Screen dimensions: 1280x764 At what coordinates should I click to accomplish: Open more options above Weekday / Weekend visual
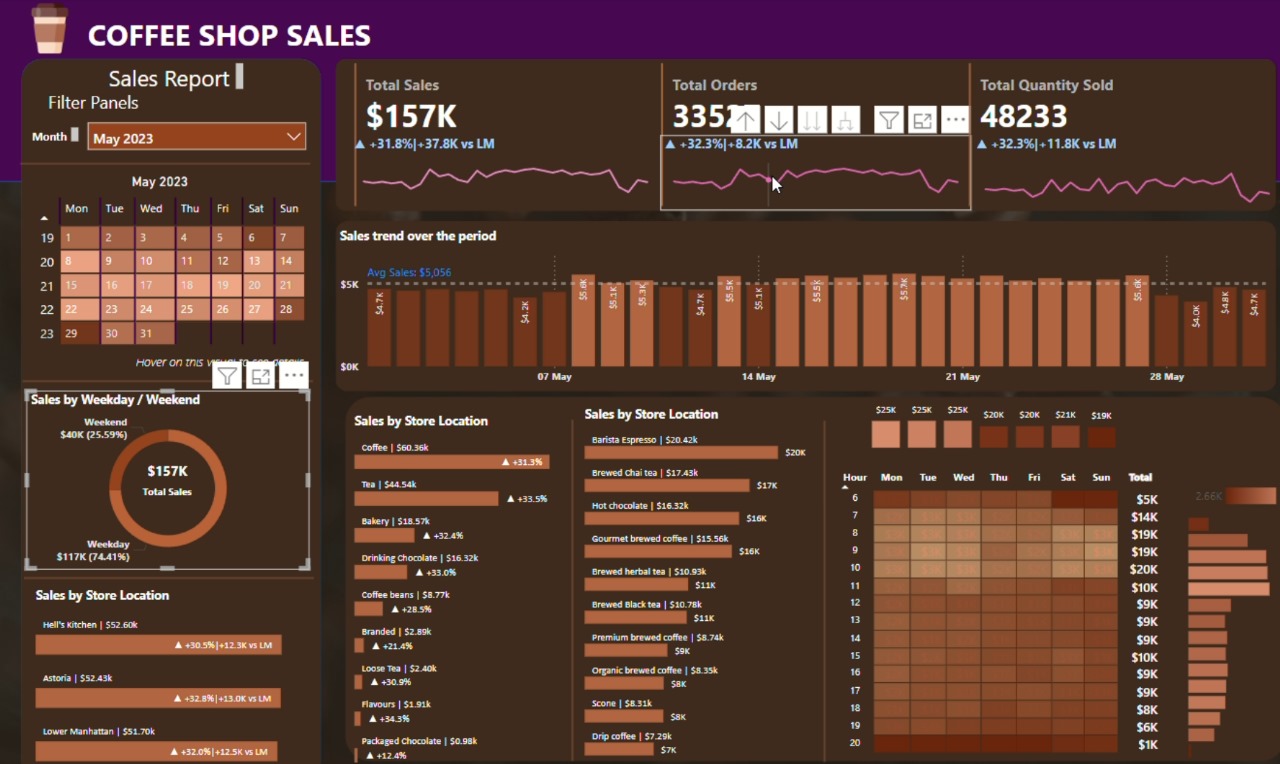pos(293,376)
